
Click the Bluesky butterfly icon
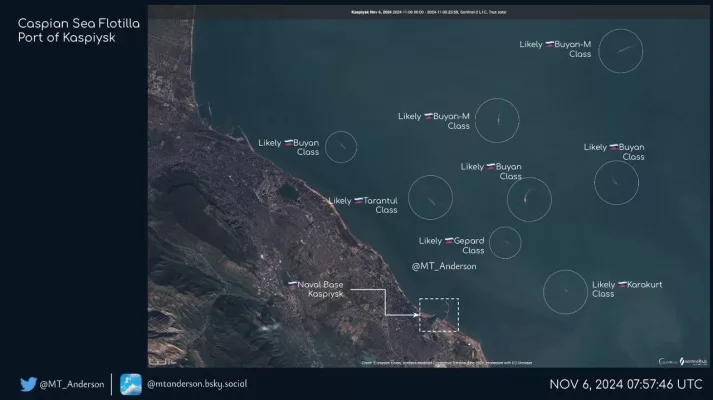130,384
